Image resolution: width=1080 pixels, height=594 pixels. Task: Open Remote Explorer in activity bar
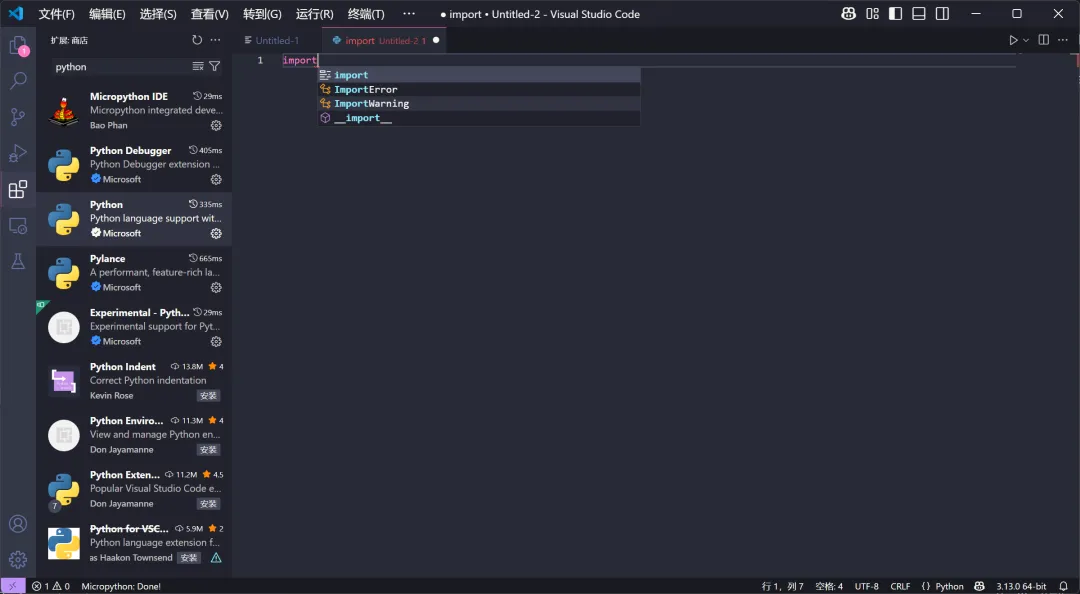pos(18,225)
